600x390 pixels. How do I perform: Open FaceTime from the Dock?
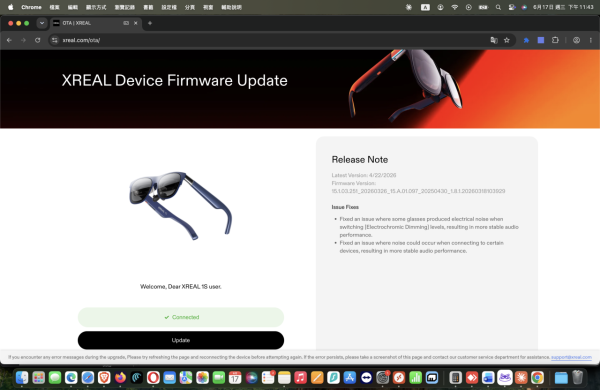(219, 378)
